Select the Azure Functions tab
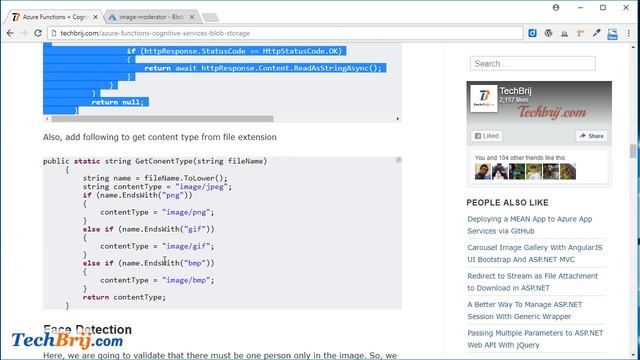The image size is (640, 360). point(54,17)
